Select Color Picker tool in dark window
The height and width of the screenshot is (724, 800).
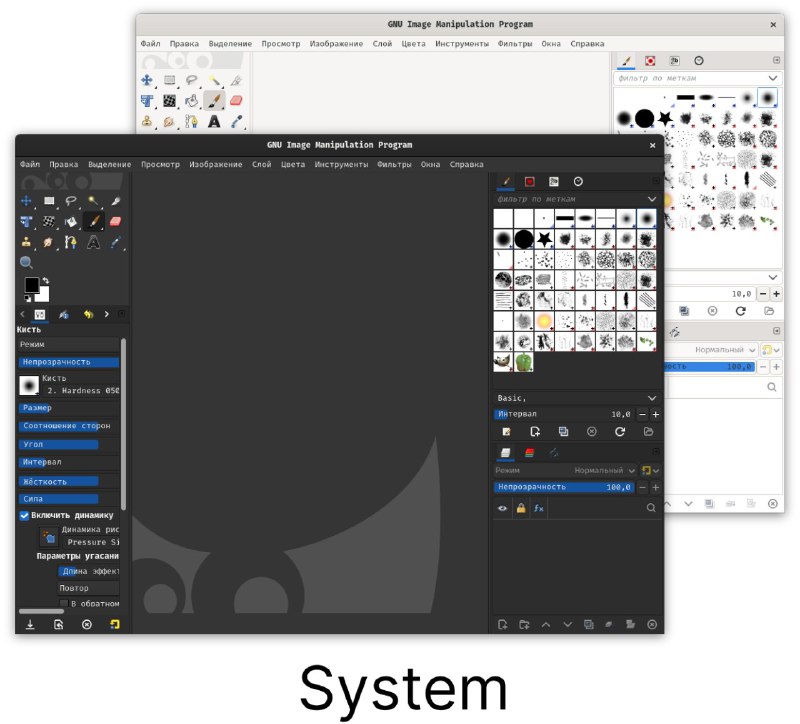(116, 242)
